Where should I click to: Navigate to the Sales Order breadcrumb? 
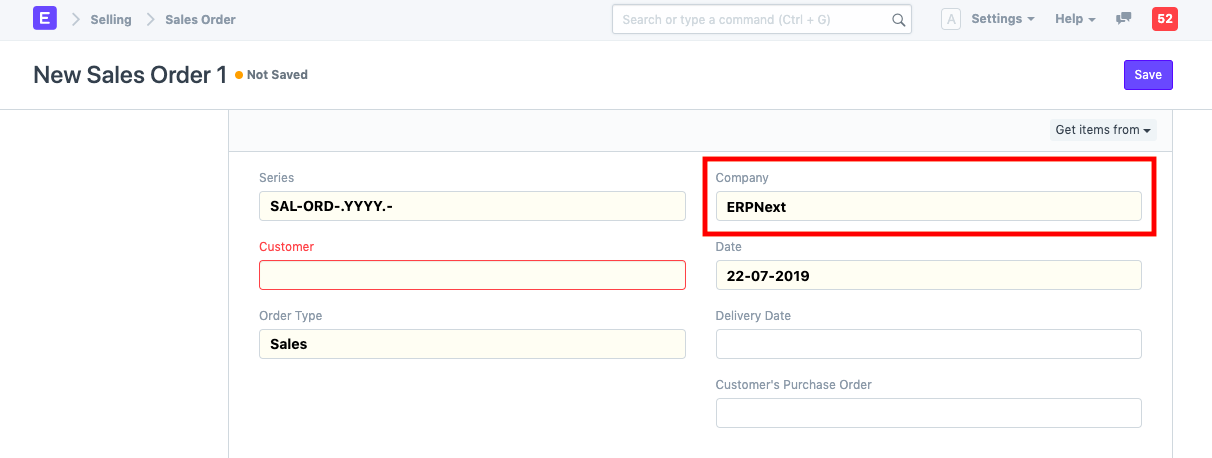pos(200,19)
